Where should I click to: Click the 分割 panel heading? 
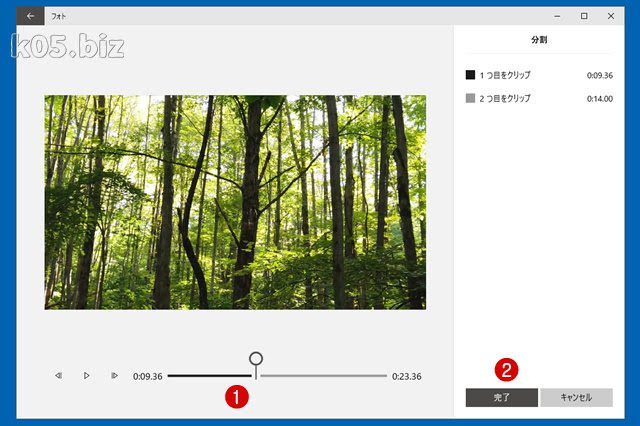click(539, 40)
